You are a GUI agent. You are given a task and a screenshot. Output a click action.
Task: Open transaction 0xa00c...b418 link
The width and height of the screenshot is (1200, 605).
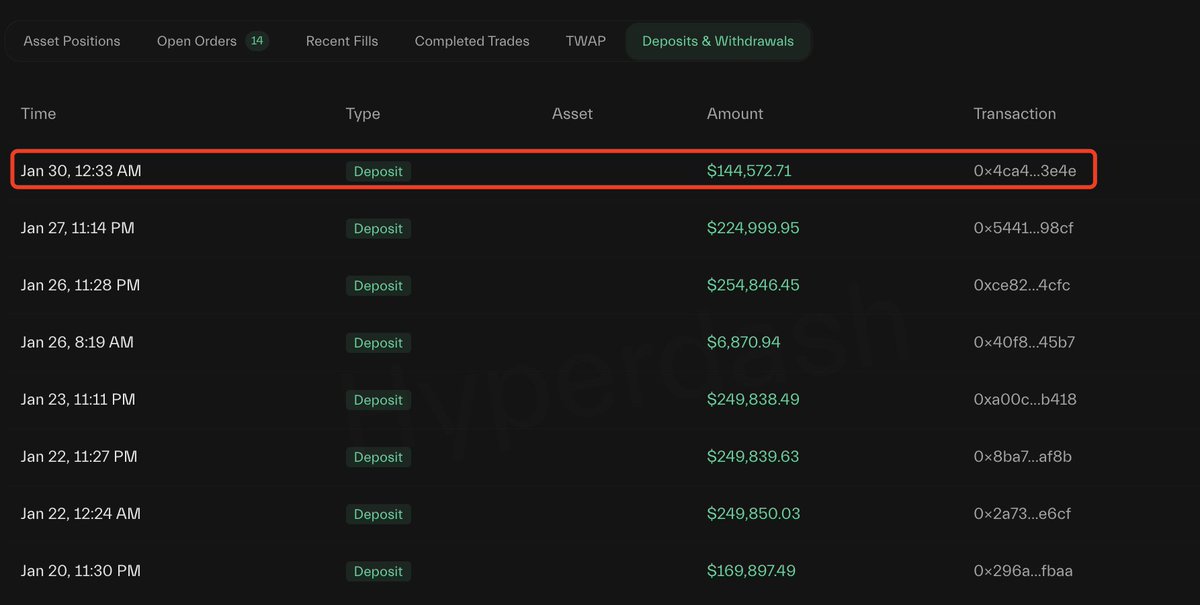click(1025, 399)
